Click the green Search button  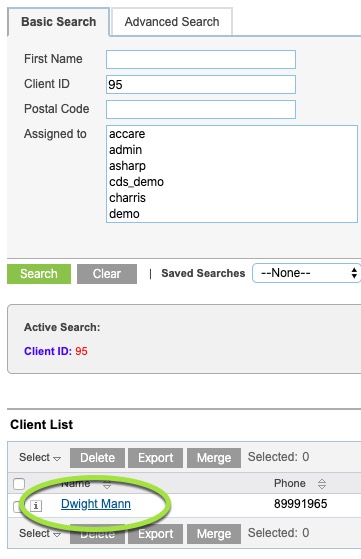click(39, 274)
